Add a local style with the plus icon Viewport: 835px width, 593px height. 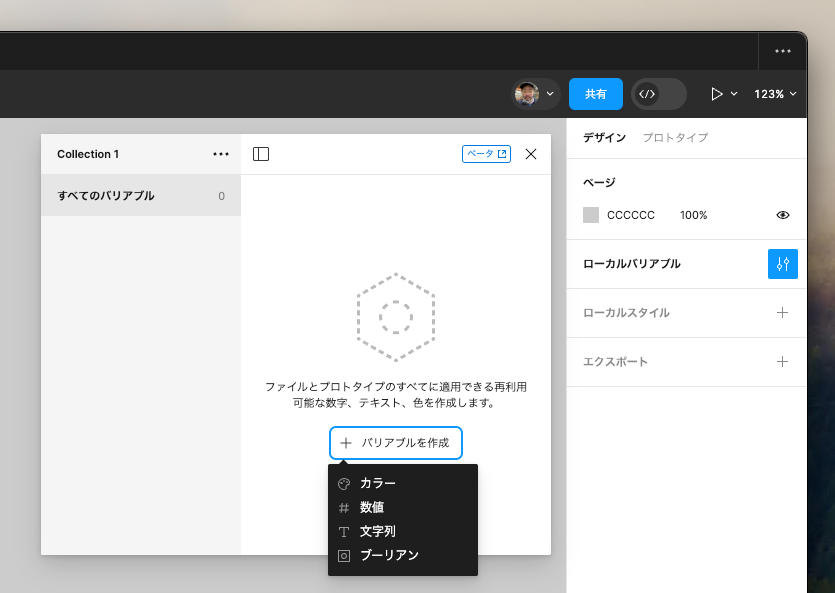point(782,313)
